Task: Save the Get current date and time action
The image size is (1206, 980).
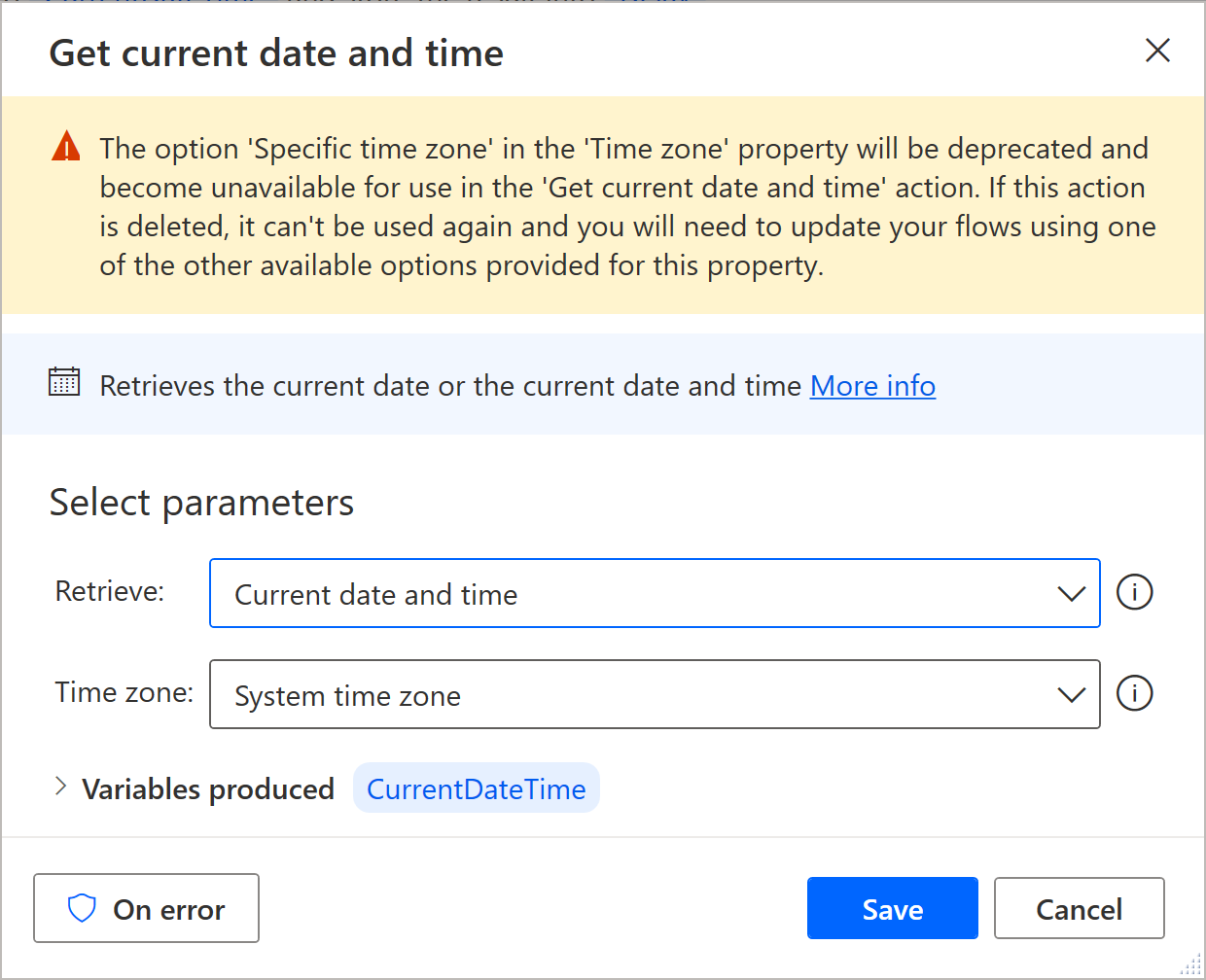Action: pos(892,908)
